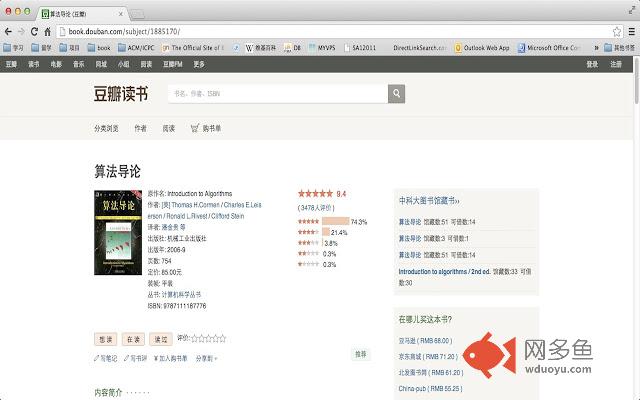Mark the book as 在读
640x400 pixels.
(133, 339)
